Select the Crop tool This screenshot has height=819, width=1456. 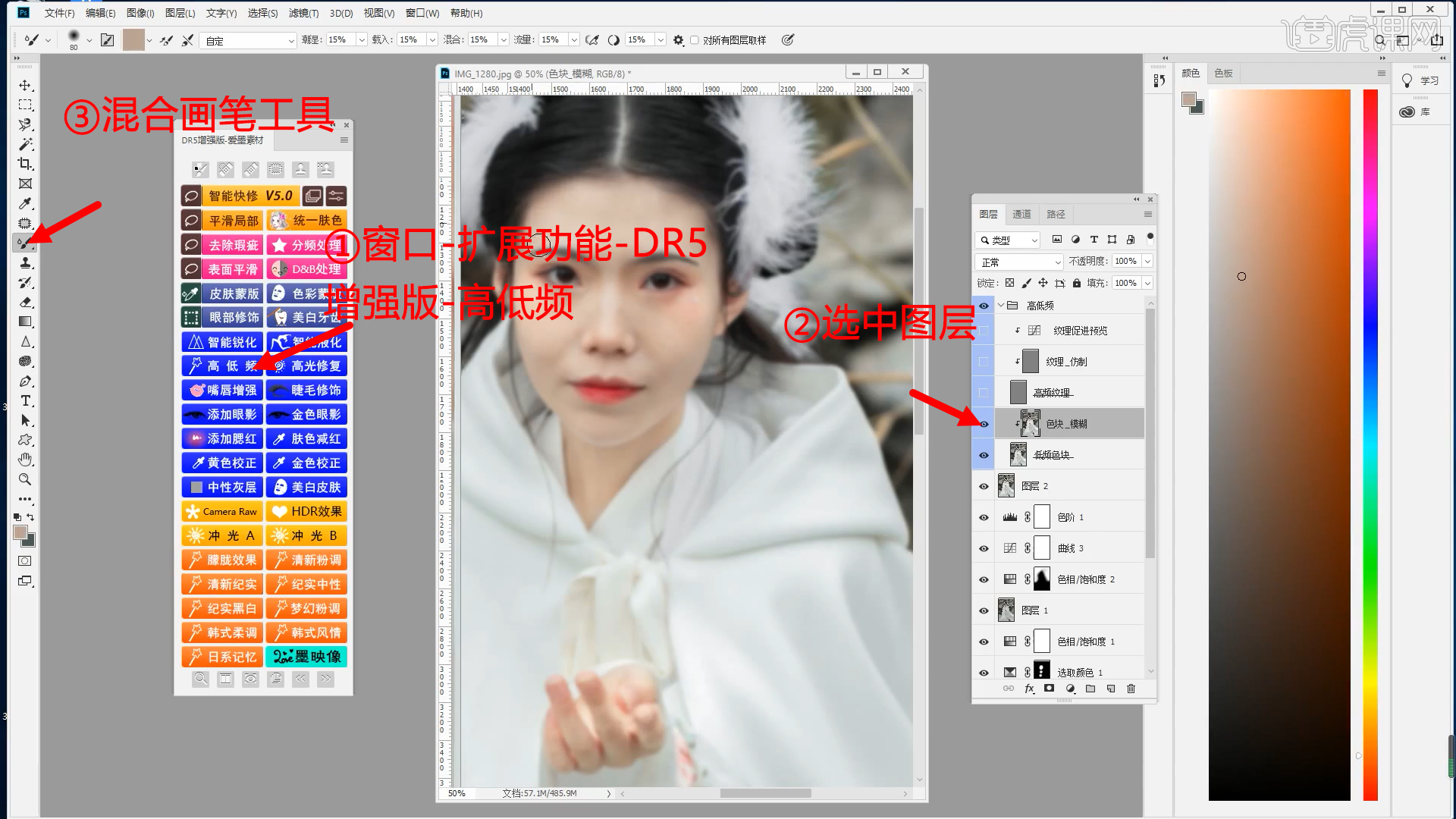(25, 164)
